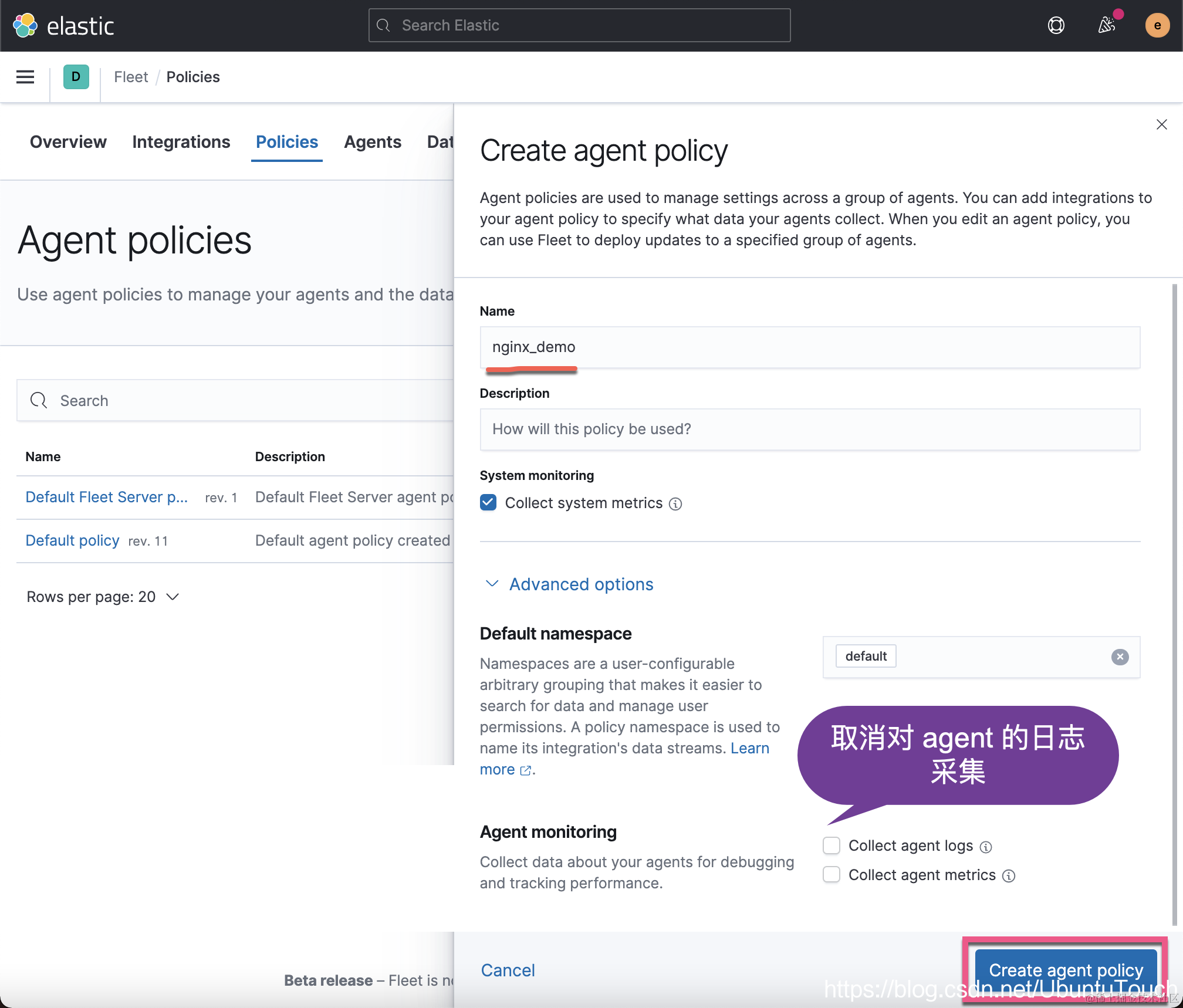Screen dimensions: 1183x1008
Task: Open the newsfeed celebration icon
Action: click(x=1106, y=25)
